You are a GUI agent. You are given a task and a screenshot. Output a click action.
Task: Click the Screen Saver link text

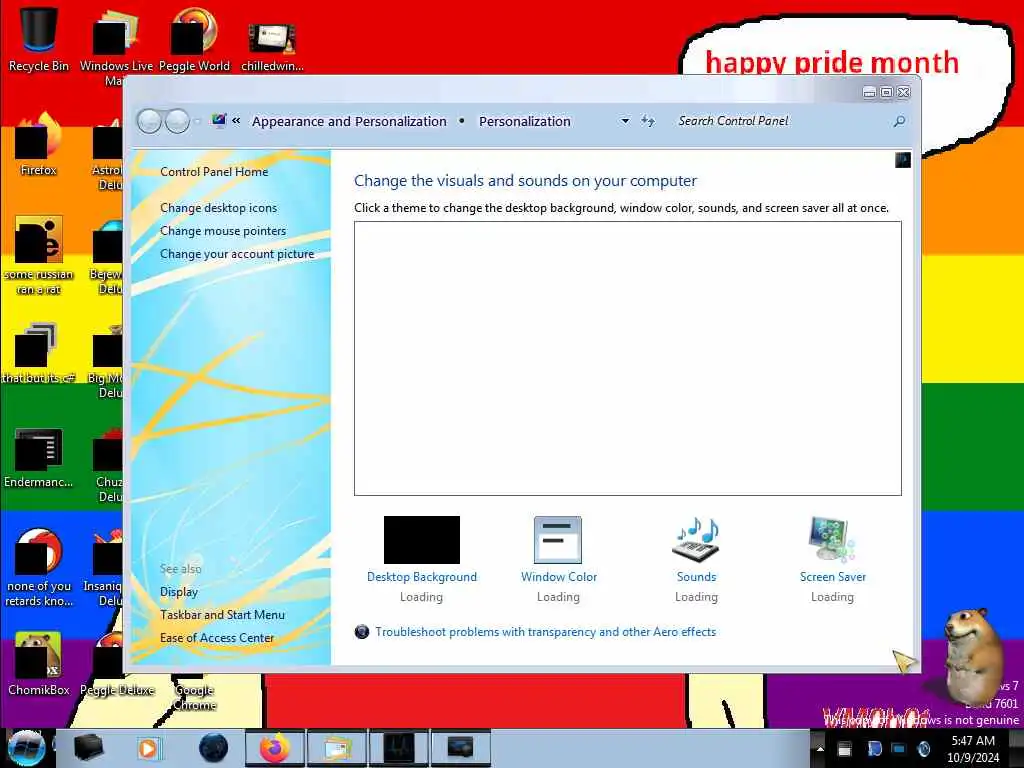[833, 577]
